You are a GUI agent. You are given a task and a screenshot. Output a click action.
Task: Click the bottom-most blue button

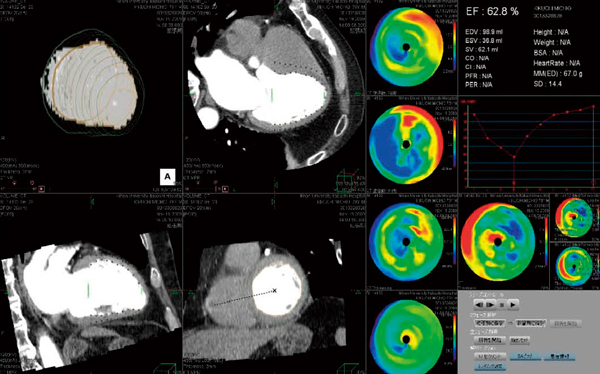(x=490, y=366)
